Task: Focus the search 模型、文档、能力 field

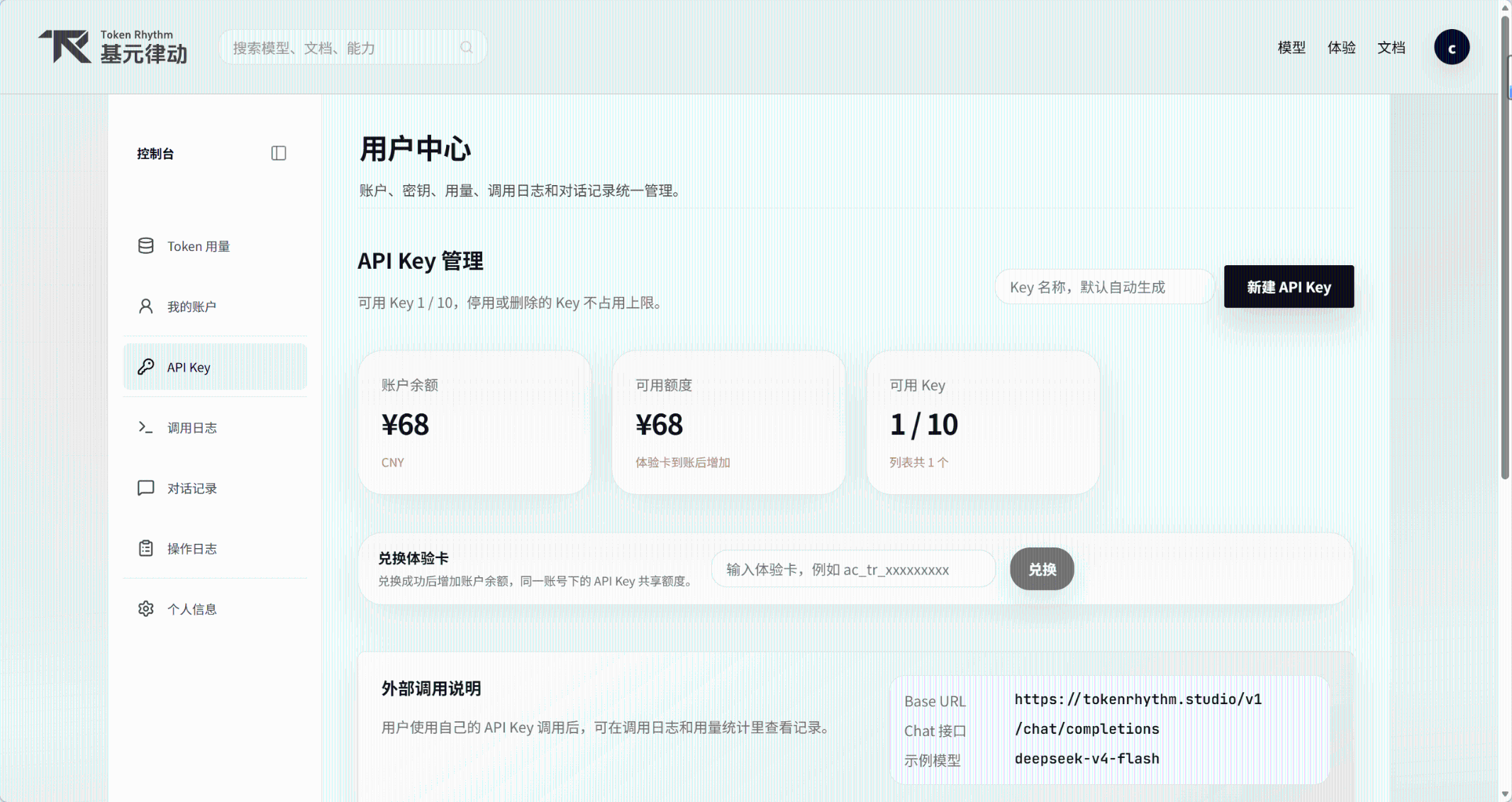Action: pyautogui.click(x=352, y=48)
